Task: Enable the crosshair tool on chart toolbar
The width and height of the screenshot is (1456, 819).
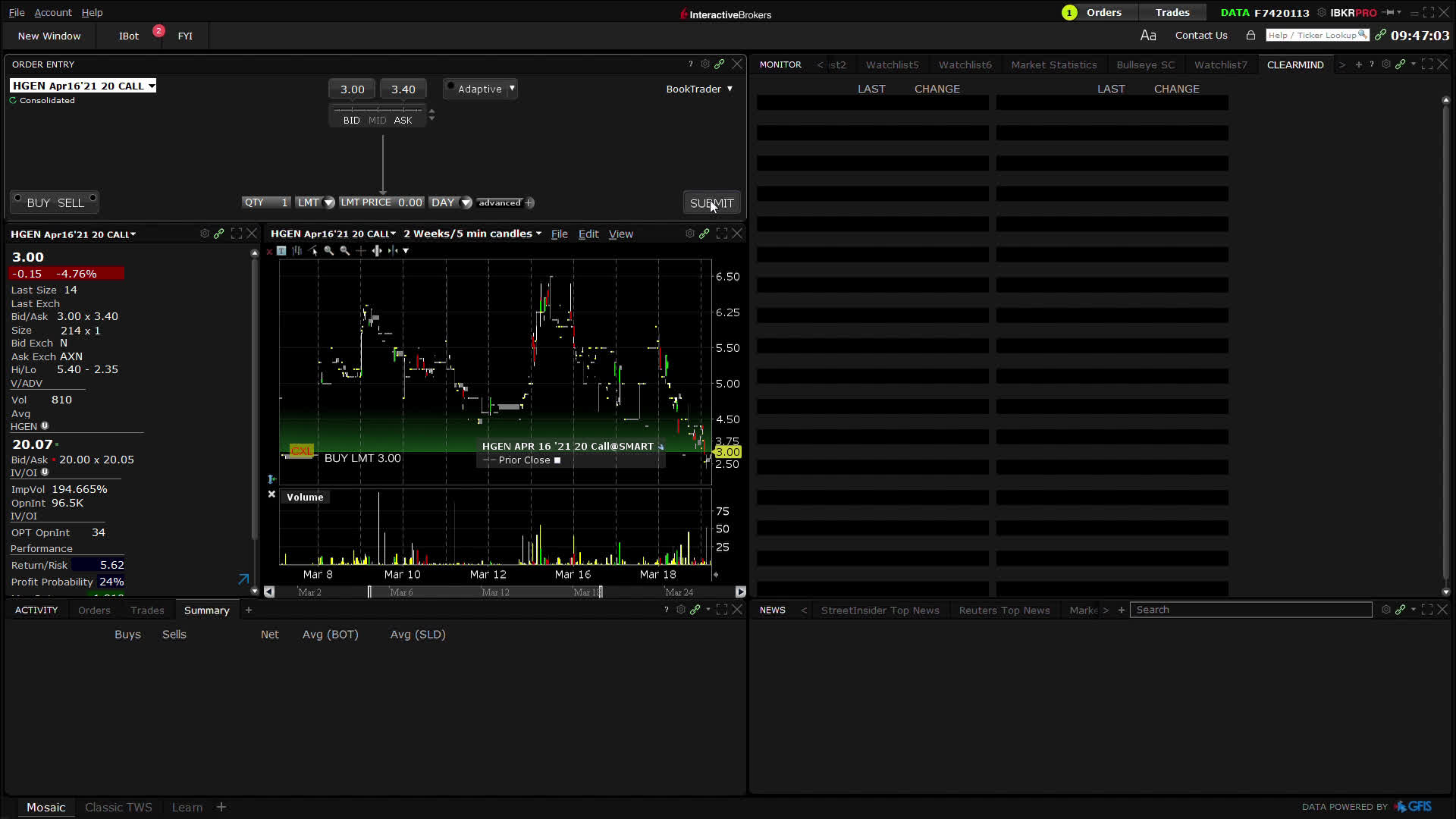Action: 361,251
